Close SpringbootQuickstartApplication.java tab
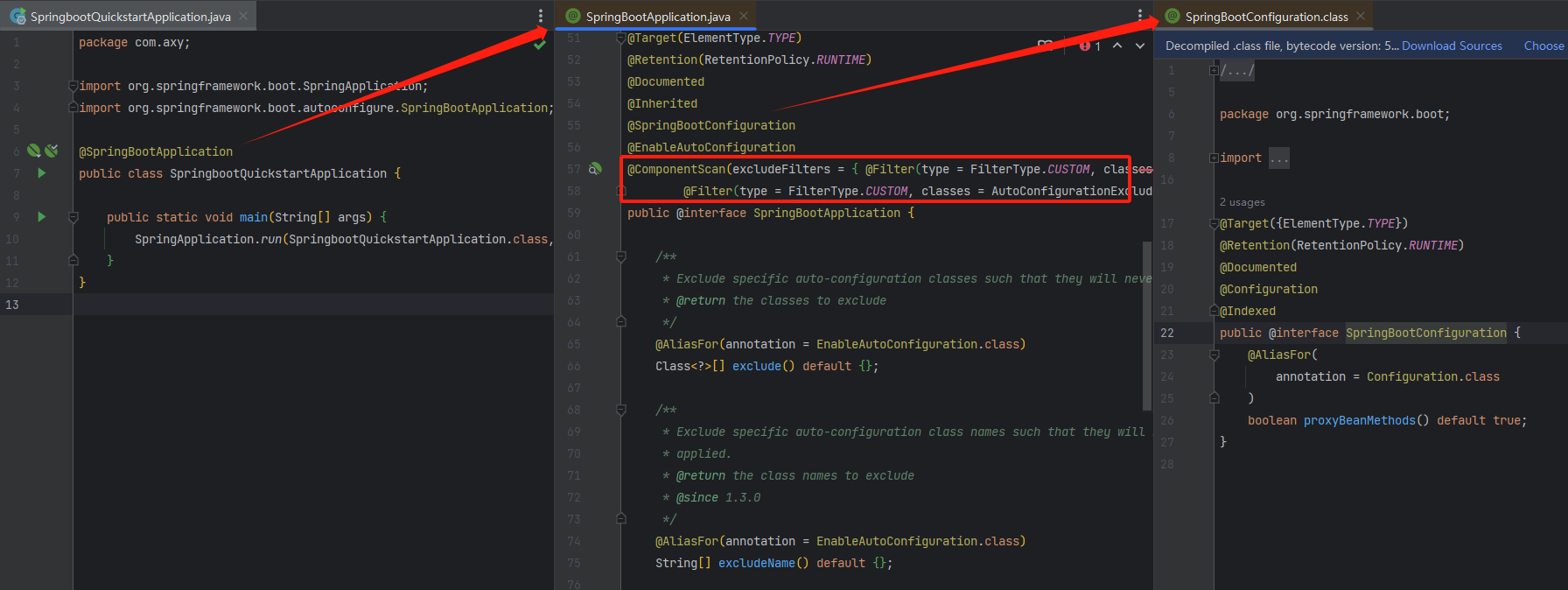The image size is (1568, 590). [x=243, y=16]
